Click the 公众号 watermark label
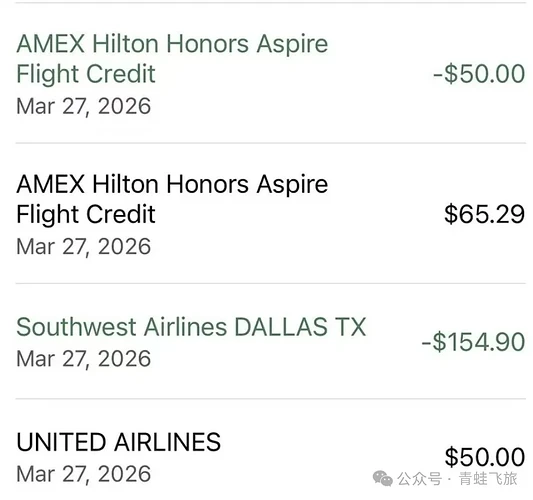Viewport: 533px width, 500px height. (419, 479)
